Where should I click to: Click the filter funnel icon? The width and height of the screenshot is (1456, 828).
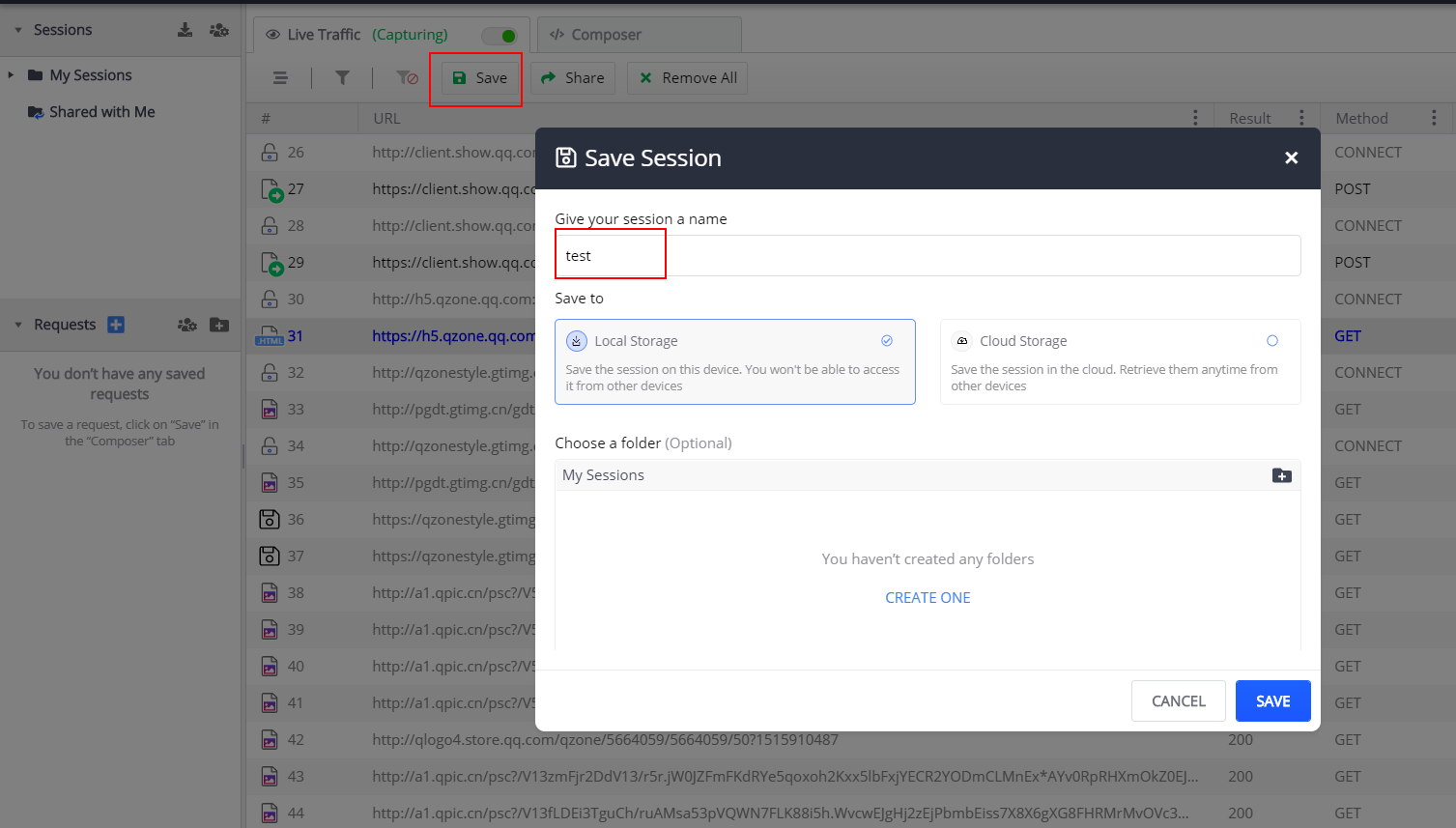point(342,78)
